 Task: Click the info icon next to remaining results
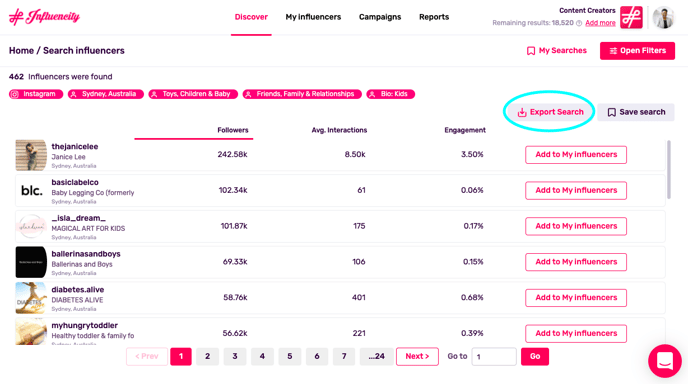[579, 23]
